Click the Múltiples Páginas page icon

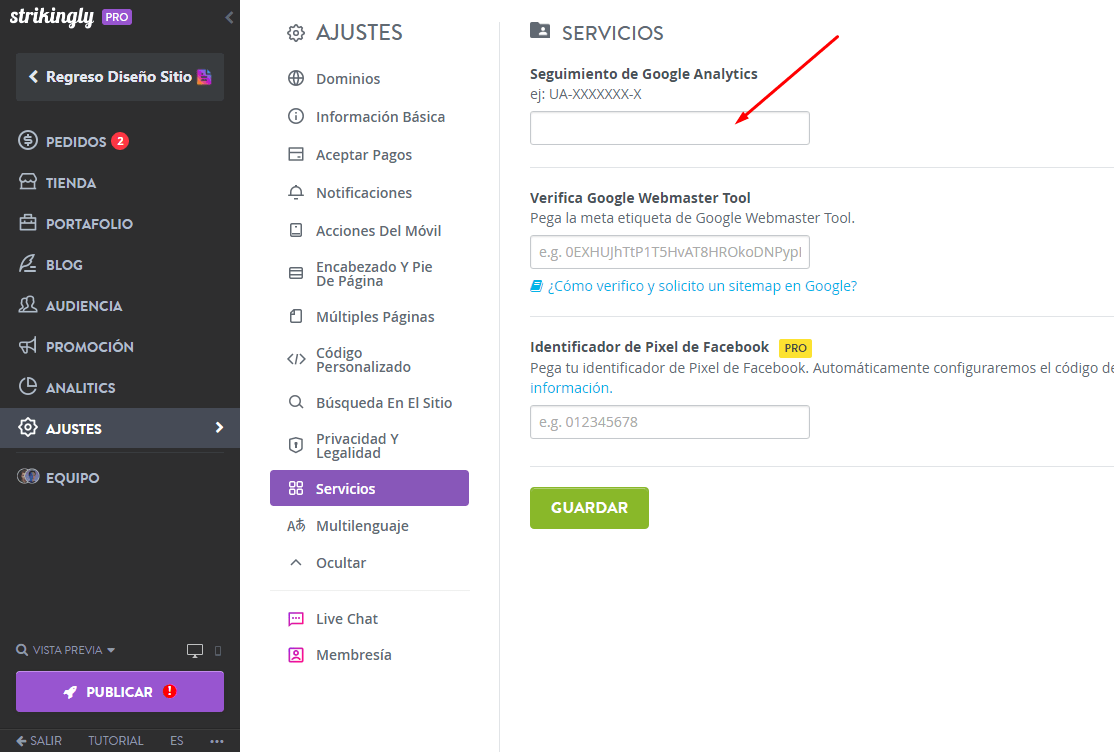296,316
